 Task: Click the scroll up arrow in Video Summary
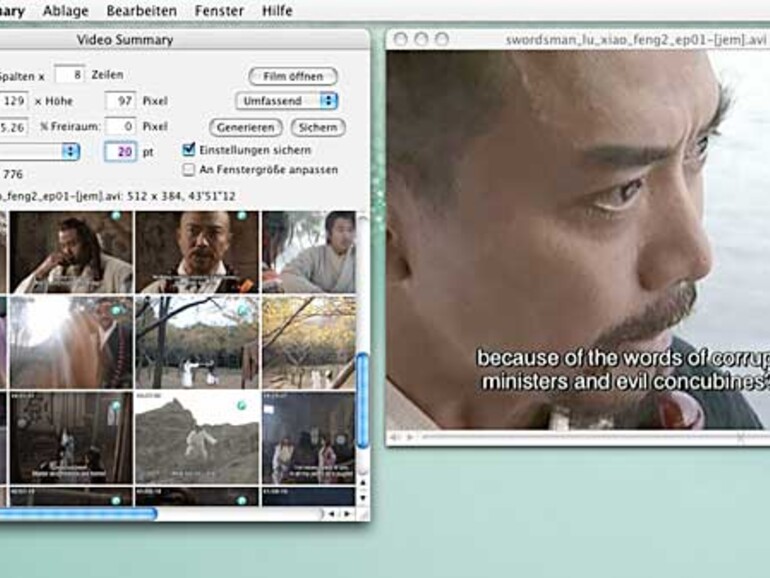pos(363,483)
